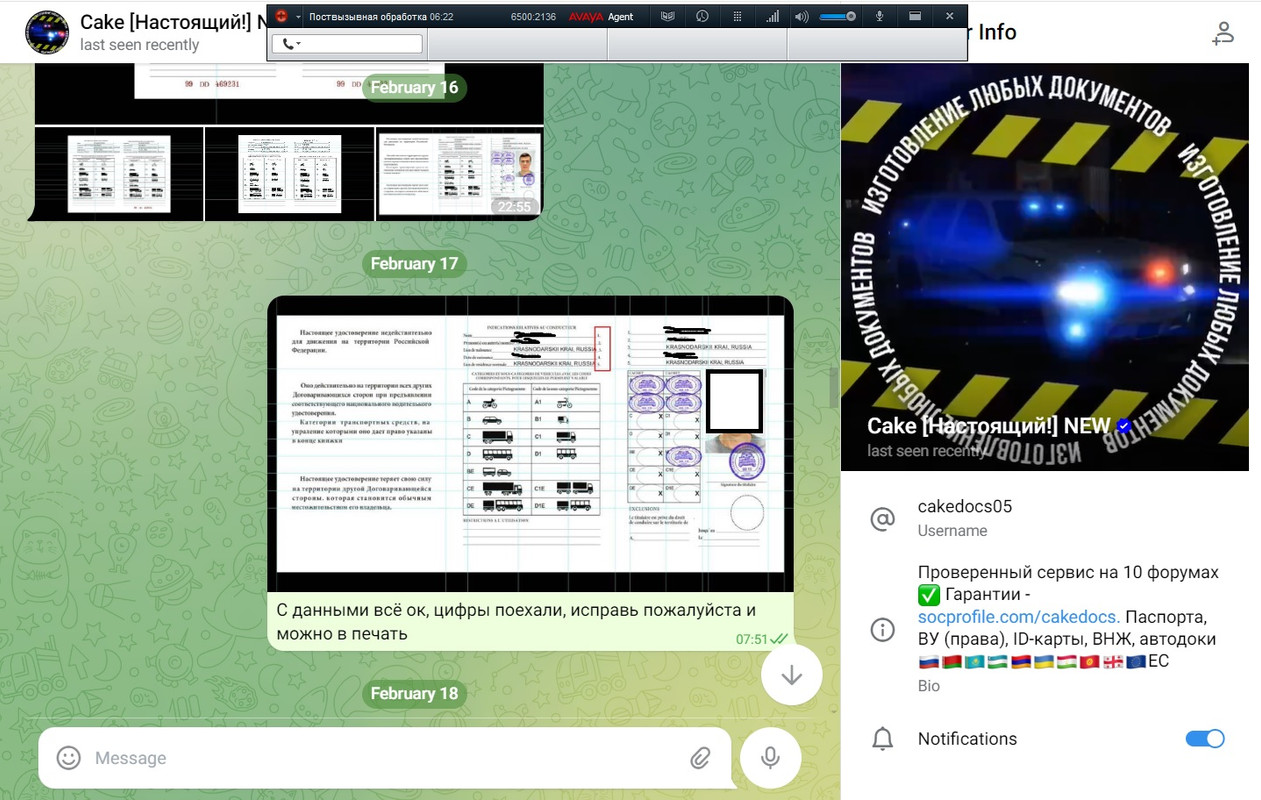Click the verified badge beside Cake NEW
The height and width of the screenshot is (800, 1261).
(1124, 426)
